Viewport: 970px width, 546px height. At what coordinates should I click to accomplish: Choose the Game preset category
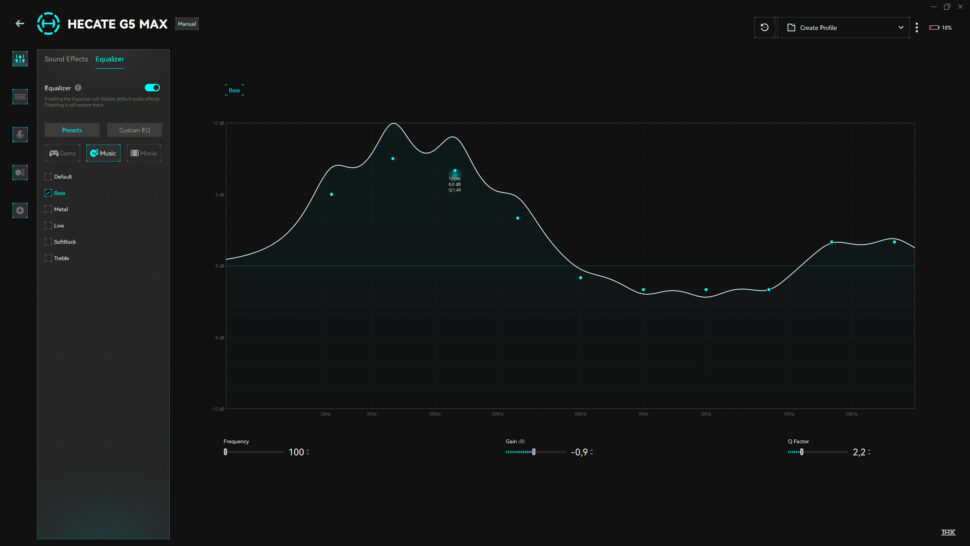coord(62,153)
